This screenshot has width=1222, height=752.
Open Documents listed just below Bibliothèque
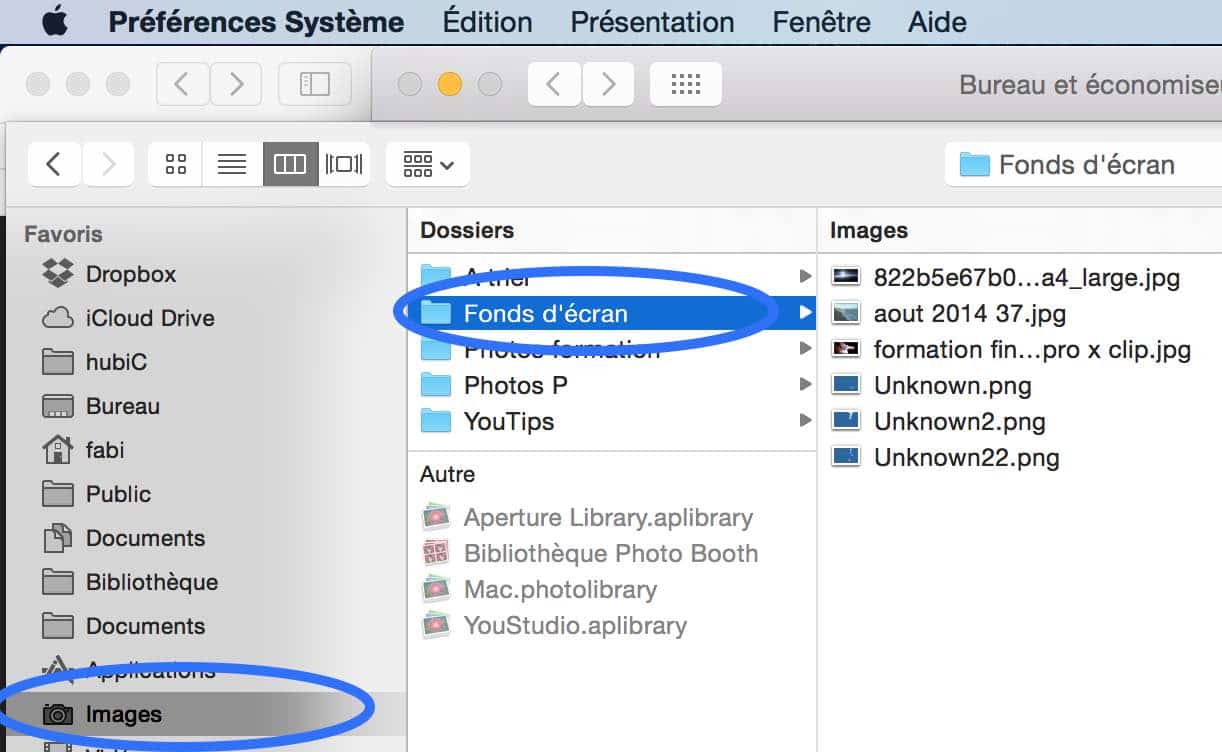(x=145, y=626)
